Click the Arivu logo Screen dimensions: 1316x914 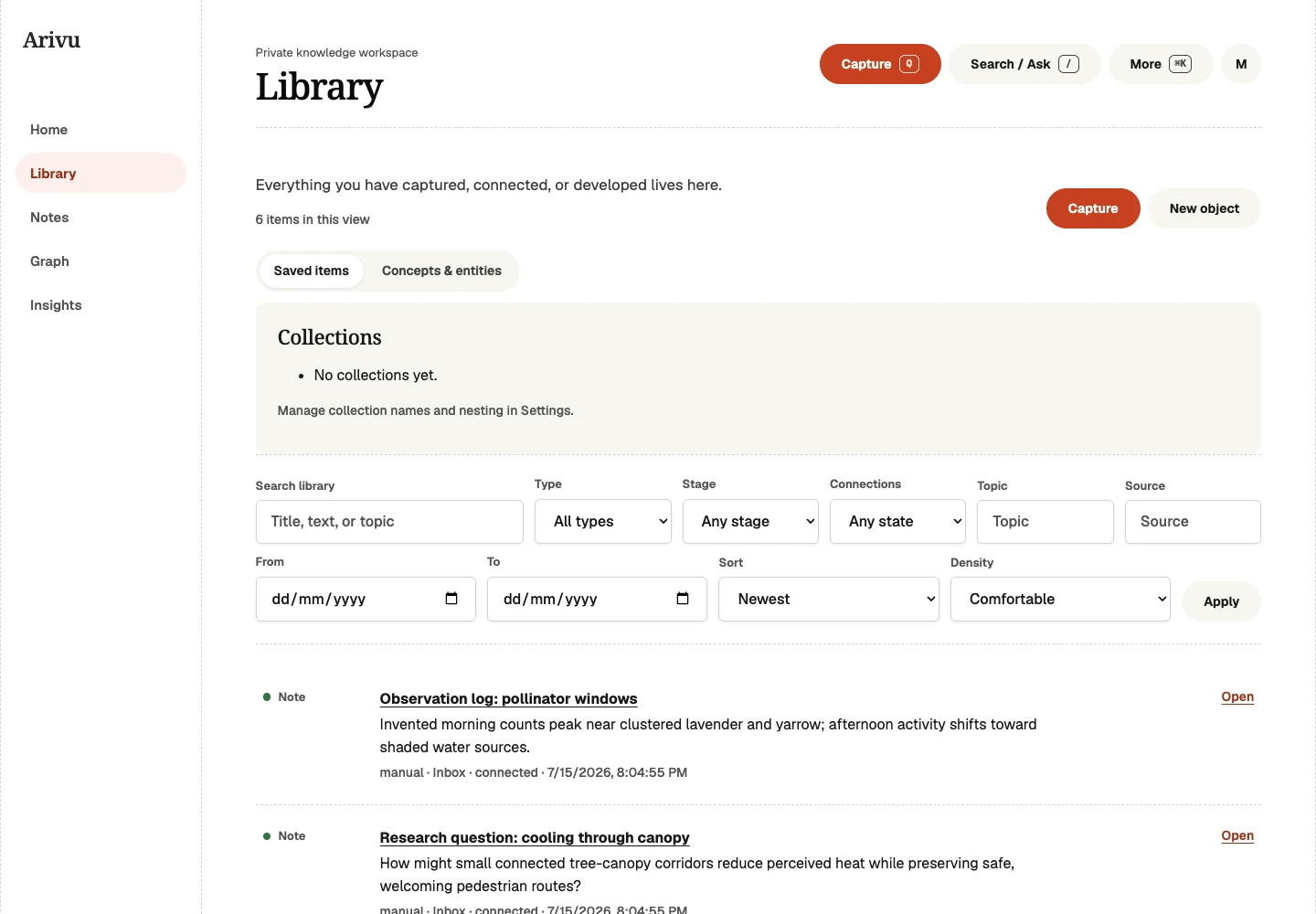coord(52,40)
